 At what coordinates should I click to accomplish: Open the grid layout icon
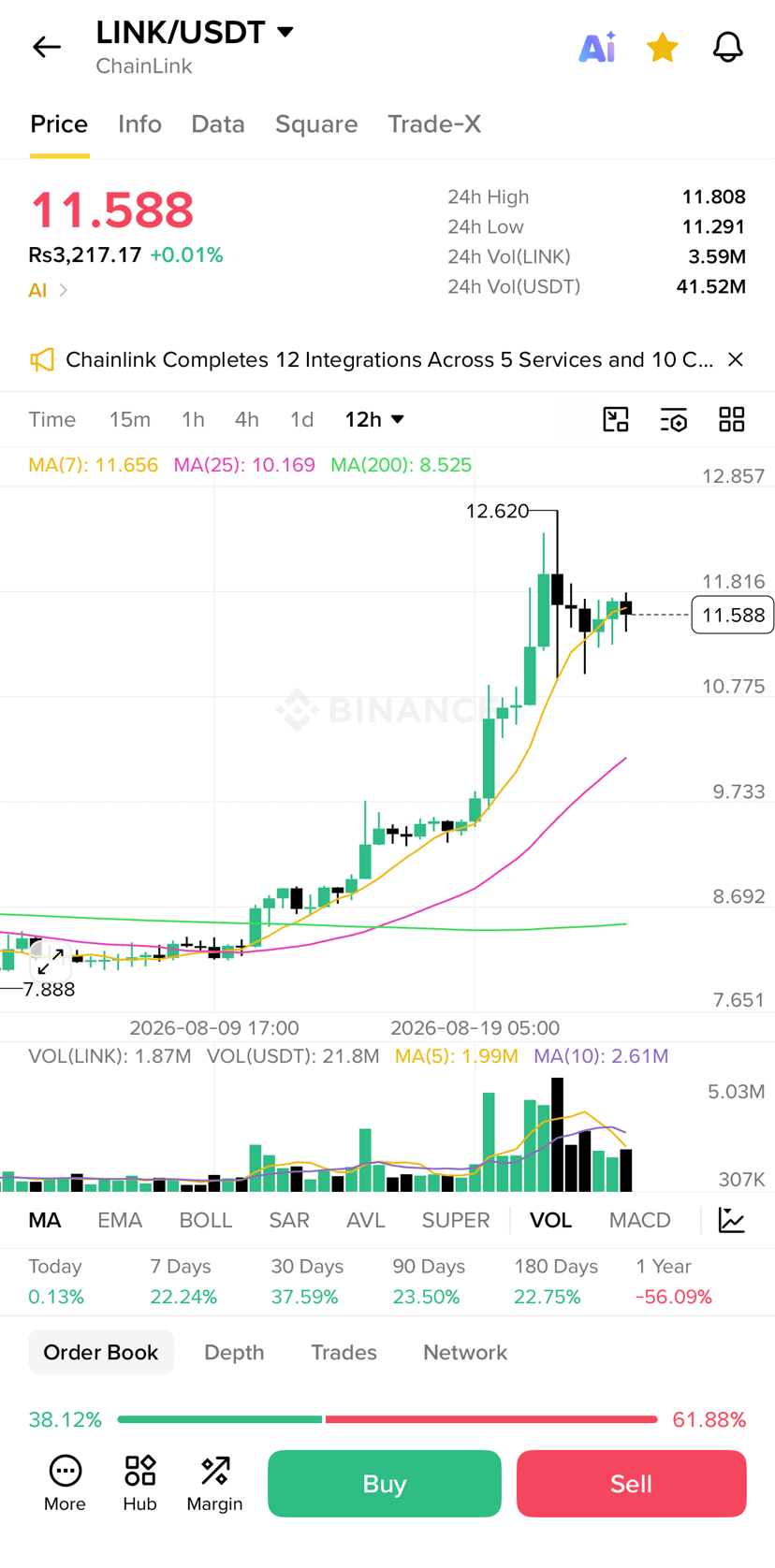click(x=732, y=419)
